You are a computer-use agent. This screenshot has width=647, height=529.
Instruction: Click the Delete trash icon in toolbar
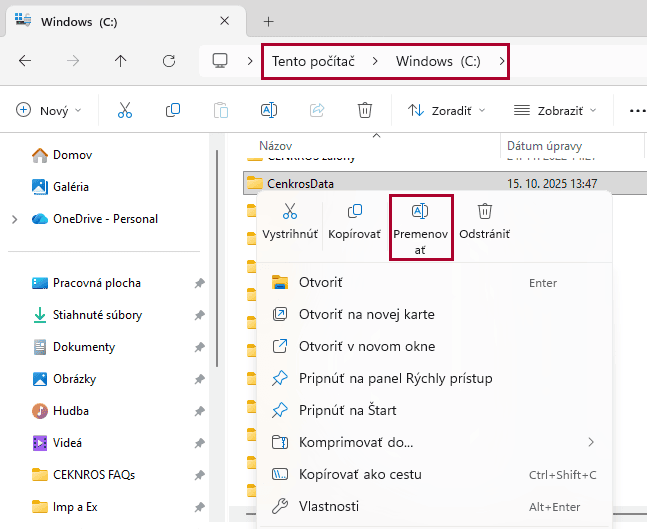click(x=365, y=111)
